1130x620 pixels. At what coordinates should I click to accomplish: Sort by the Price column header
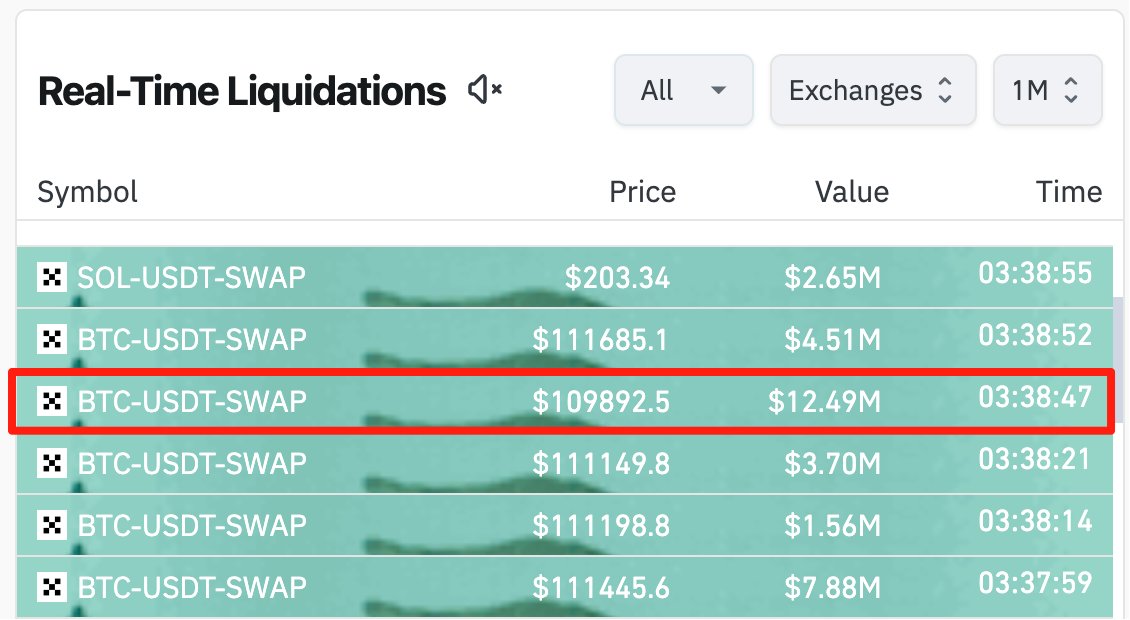pos(642,192)
